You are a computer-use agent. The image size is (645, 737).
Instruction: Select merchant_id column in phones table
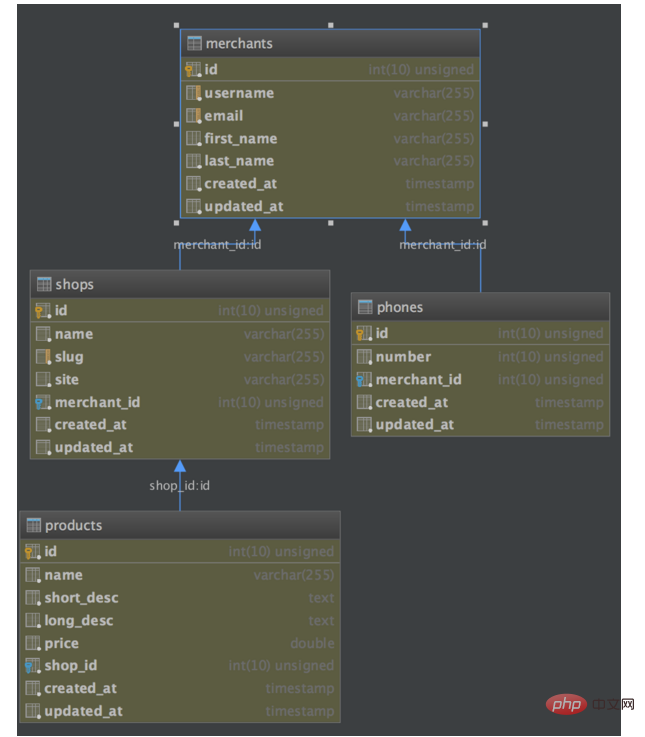coord(480,379)
